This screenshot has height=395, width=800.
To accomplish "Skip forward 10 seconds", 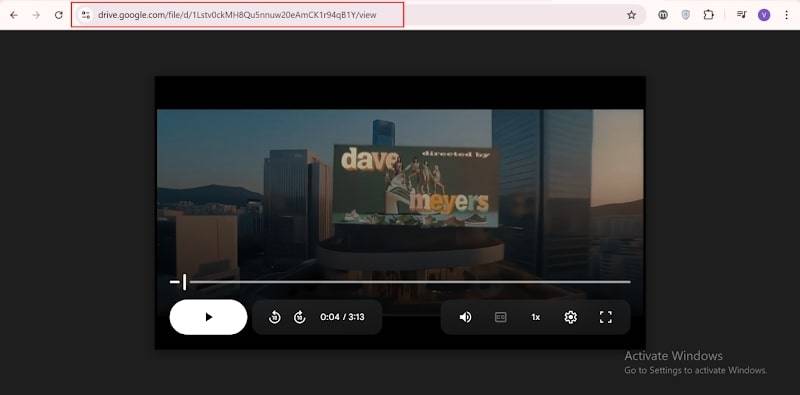I will (x=299, y=317).
